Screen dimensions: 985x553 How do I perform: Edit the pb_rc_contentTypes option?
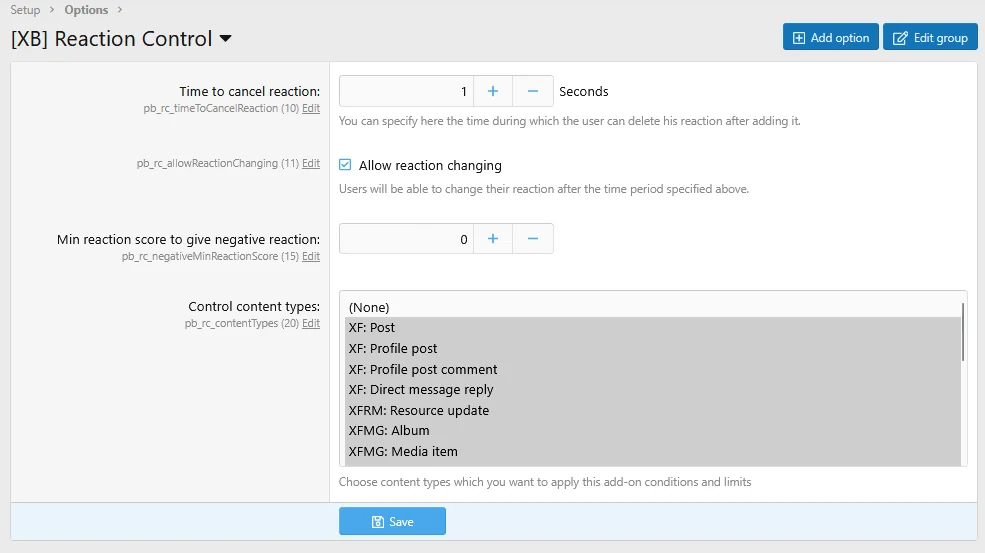(311, 323)
